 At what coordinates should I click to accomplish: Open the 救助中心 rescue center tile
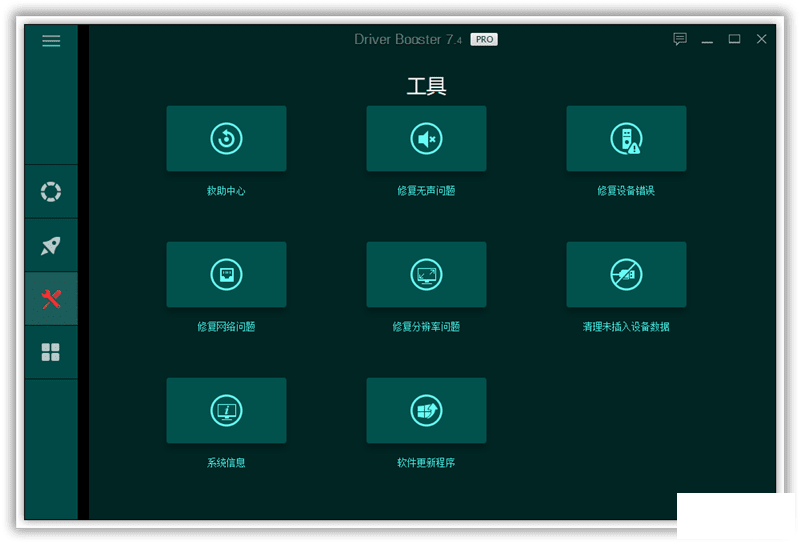[226, 138]
